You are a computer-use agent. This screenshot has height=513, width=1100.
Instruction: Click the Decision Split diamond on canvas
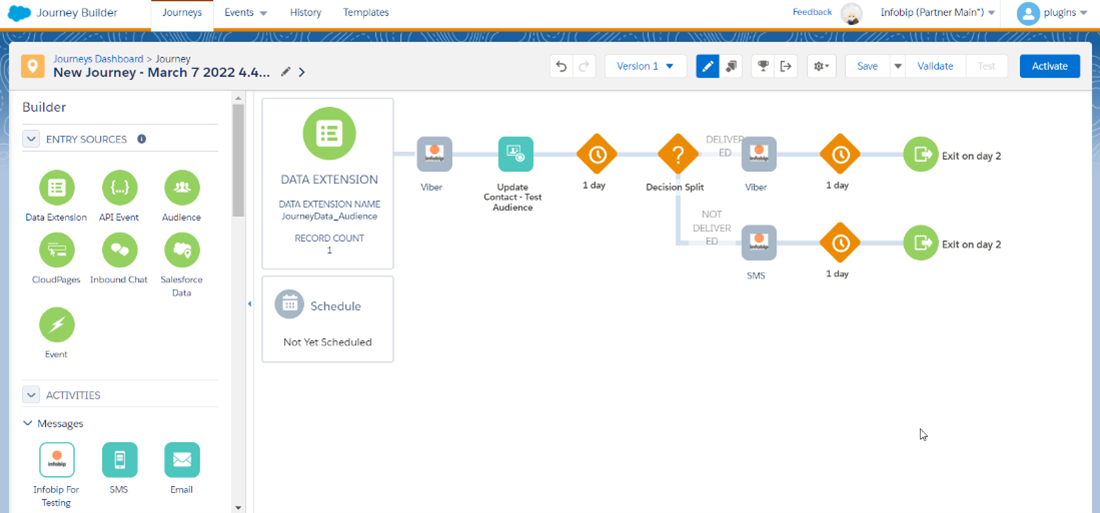point(677,155)
